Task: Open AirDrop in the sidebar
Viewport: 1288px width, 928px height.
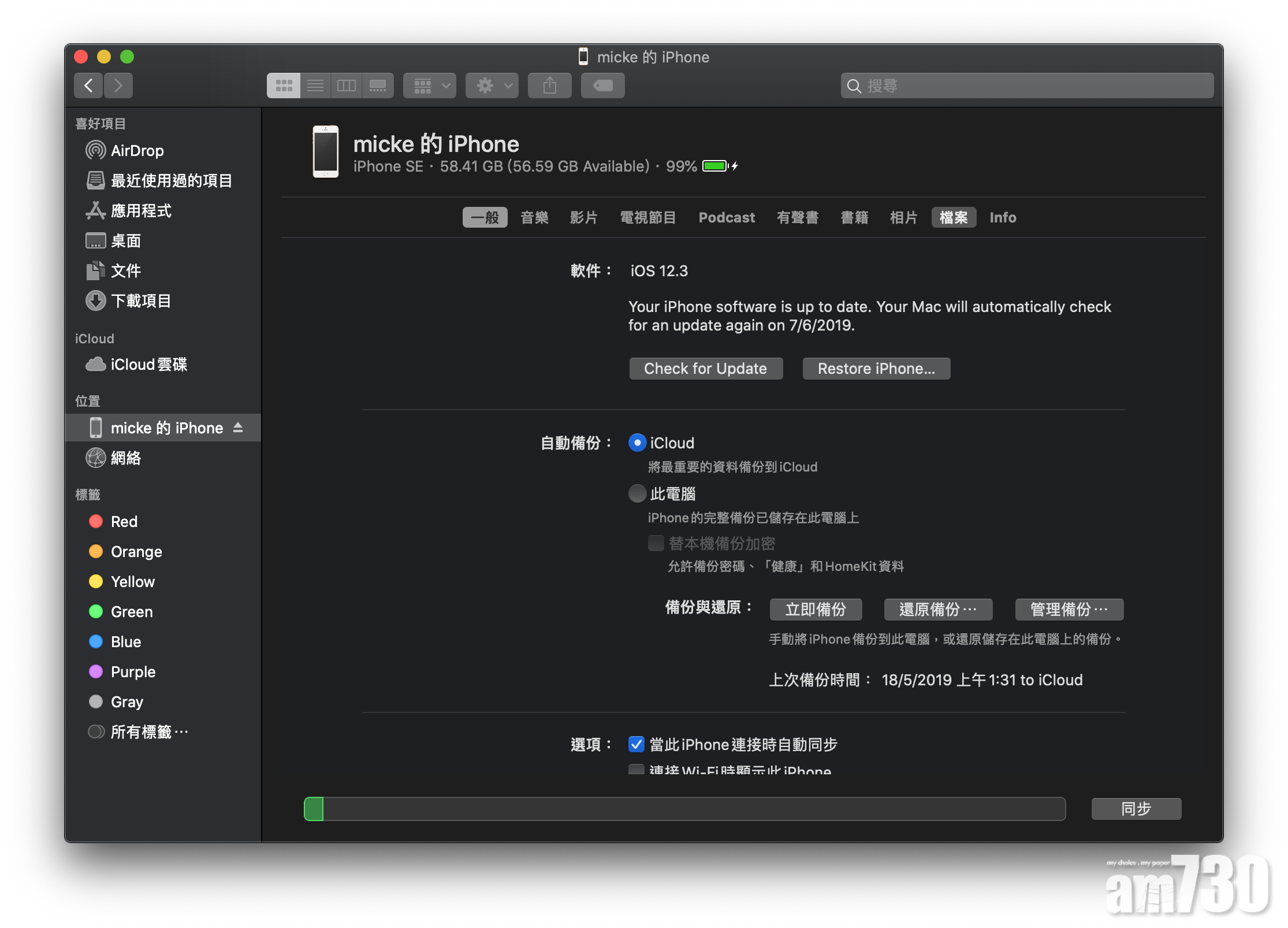Action: pyautogui.click(x=137, y=151)
